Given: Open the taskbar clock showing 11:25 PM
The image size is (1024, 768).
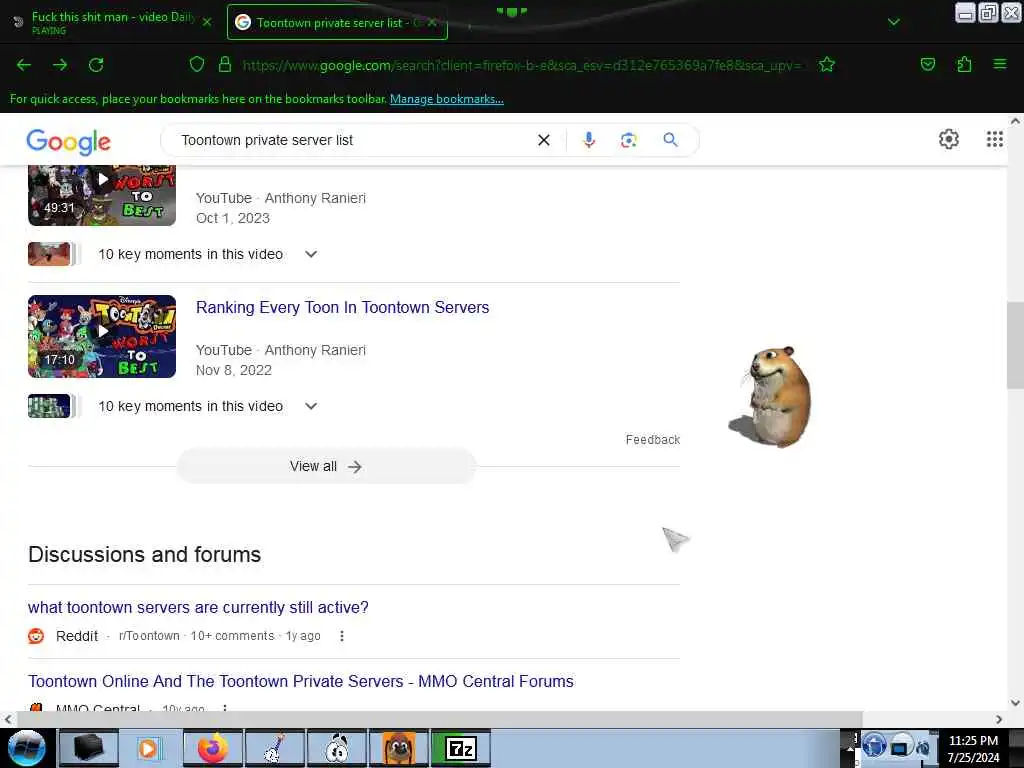Looking at the screenshot, I should coord(973,748).
